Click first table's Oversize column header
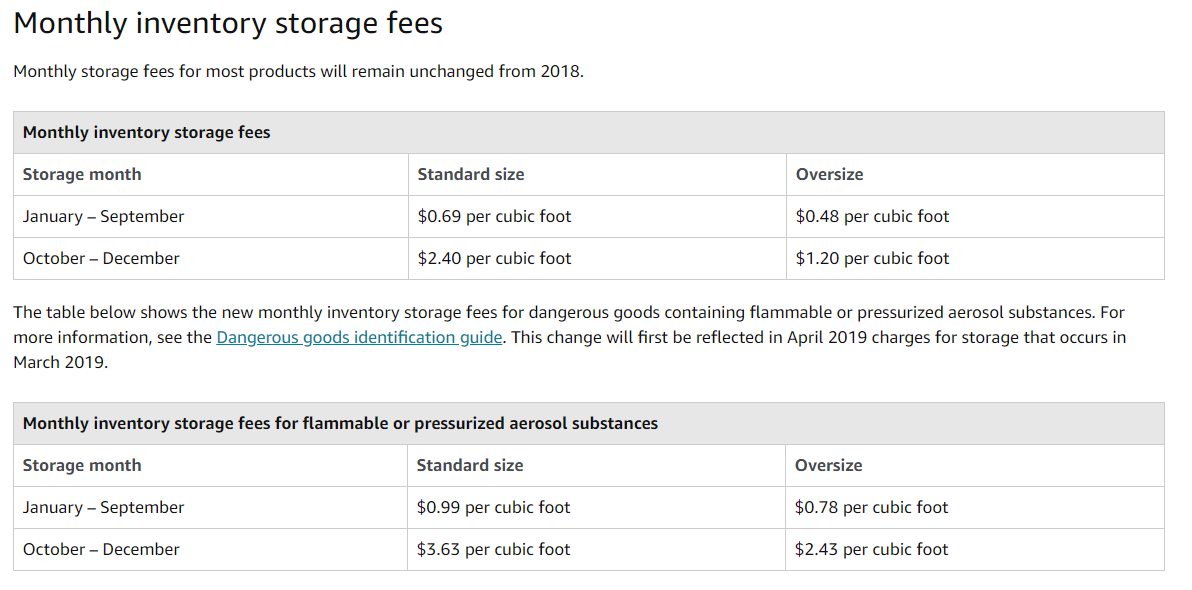1192x590 pixels. pyautogui.click(x=975, y=175)
